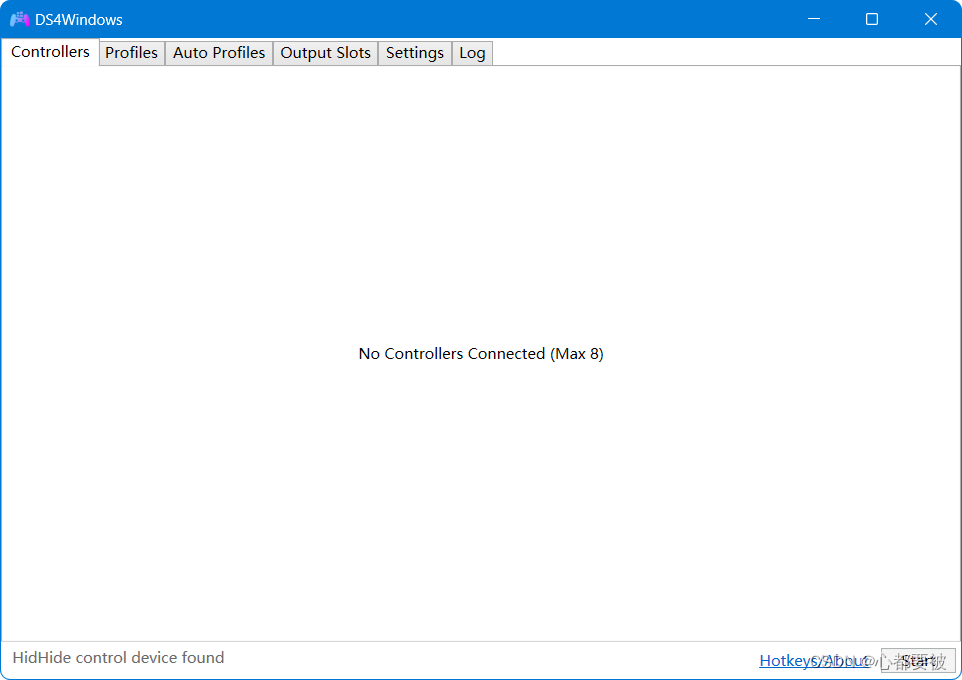Switch to the Profiles tab
The width and height of the screenshot is (962, 680).
[131, 53]
